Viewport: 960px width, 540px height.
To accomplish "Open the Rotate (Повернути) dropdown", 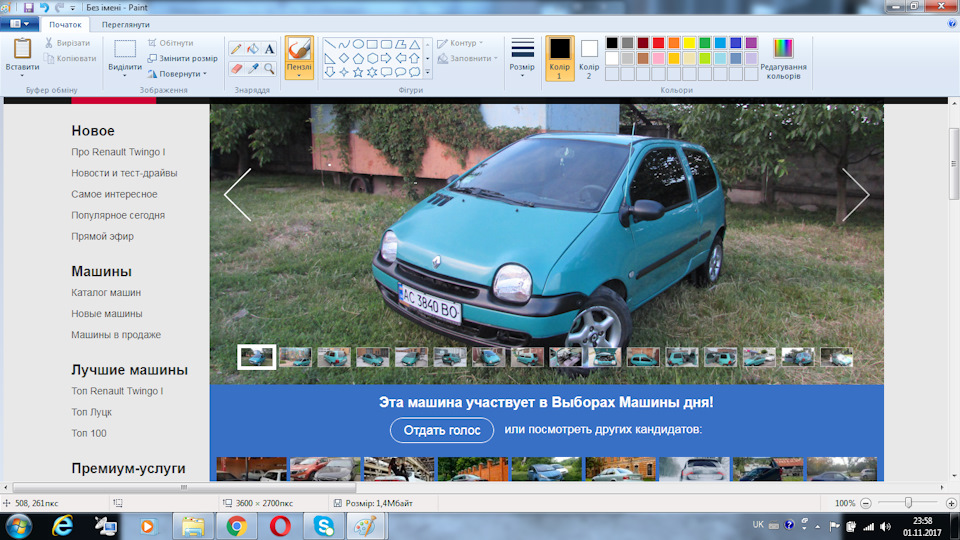I will click(176, 73).
